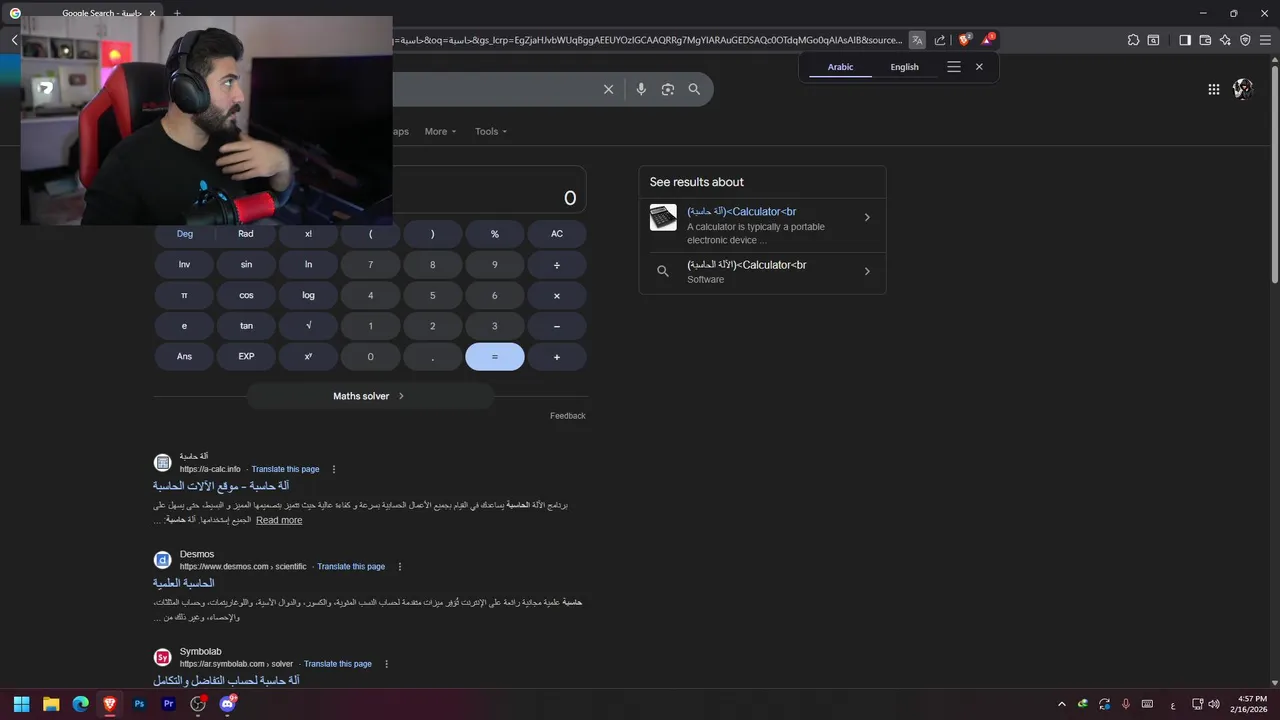Open Google Lens image search icon
This screenshot has height=720, width=1280.
point(668,89)
